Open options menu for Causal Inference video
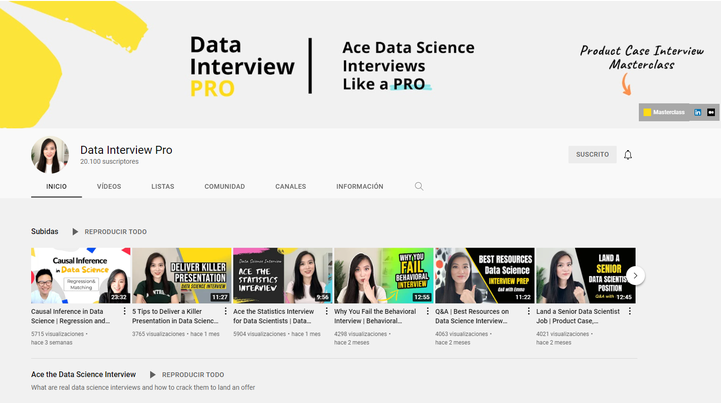This screenshot has height=403, width=721. coord(124,311)
